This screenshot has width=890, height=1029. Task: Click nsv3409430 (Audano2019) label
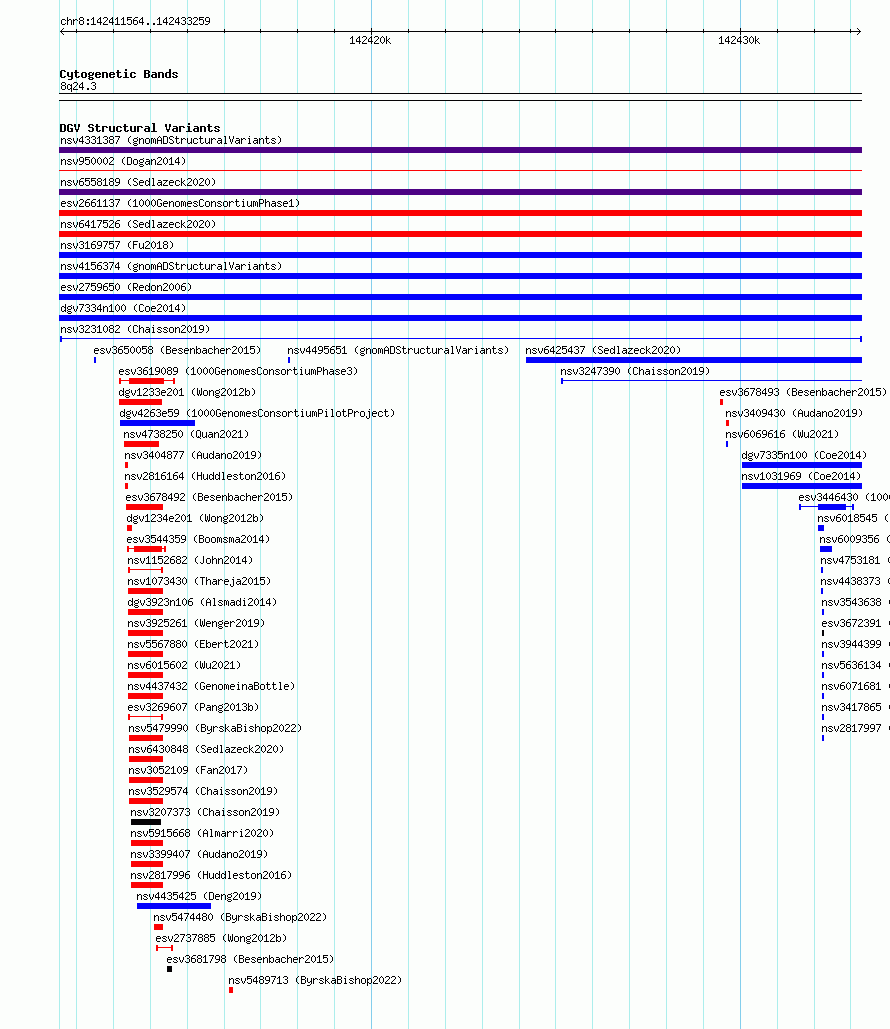point(794,413)
